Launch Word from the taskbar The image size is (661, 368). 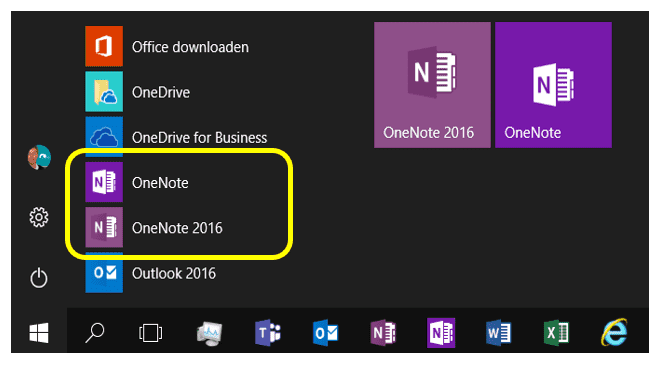point(499,333)
